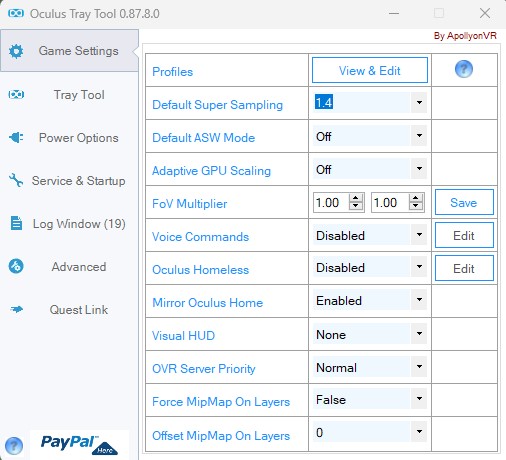This screenshot has height=460, width=506.
Task: Open the Game Settings tab
Action: coord(69,51)
